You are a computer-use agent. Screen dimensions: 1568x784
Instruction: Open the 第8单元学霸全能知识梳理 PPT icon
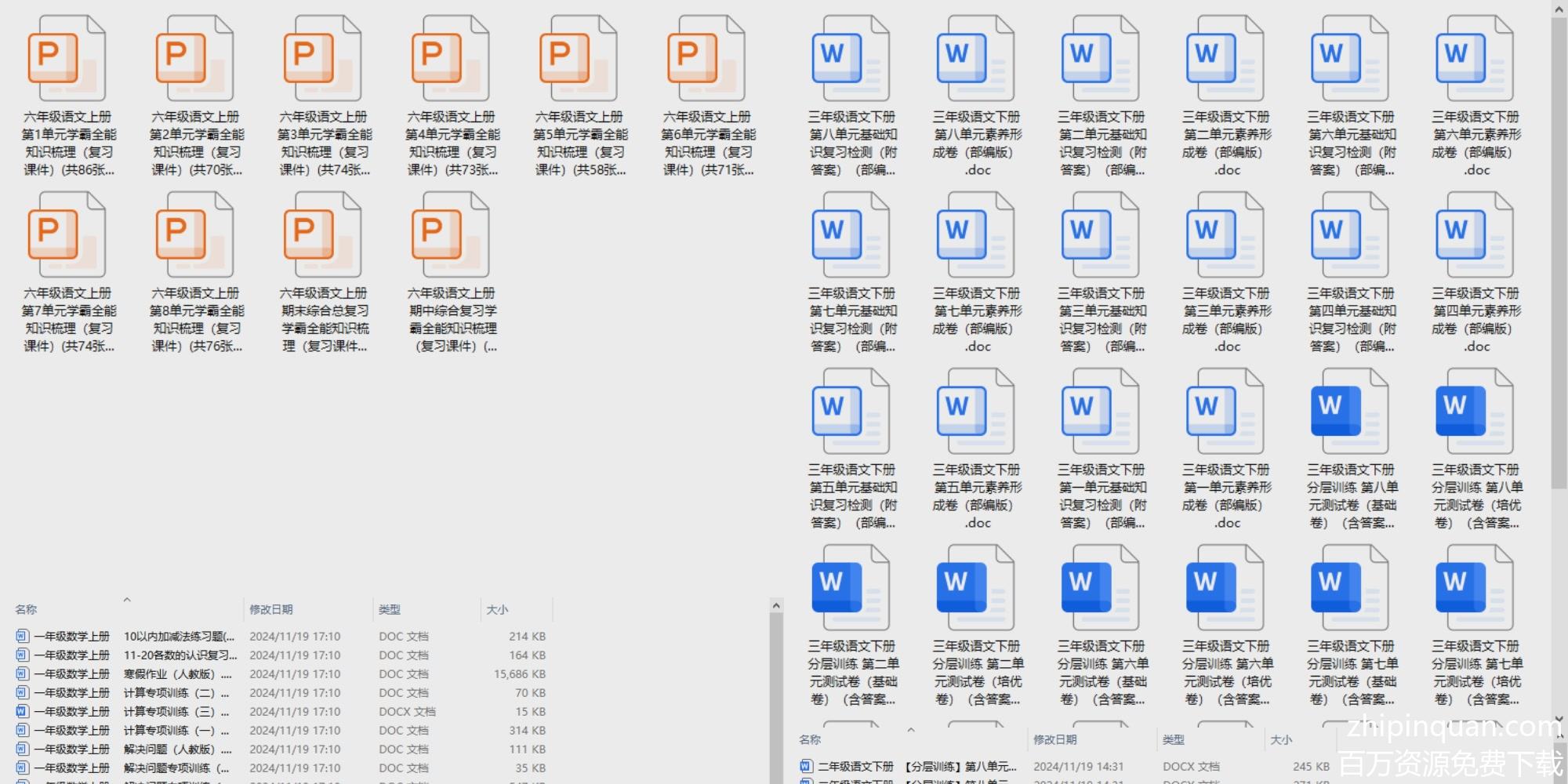click(x=195, y=235)
